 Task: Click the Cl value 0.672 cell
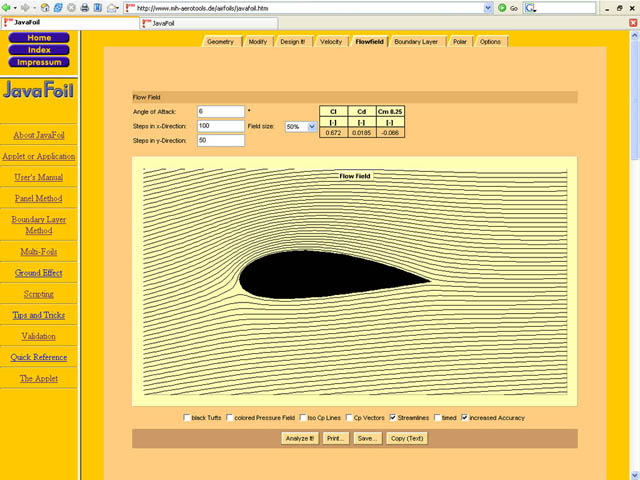point(333,133)
